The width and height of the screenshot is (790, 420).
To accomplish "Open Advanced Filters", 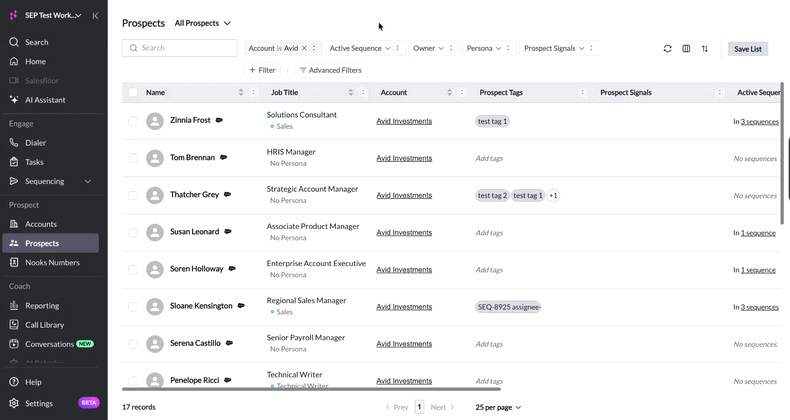I will coord(331,70).
